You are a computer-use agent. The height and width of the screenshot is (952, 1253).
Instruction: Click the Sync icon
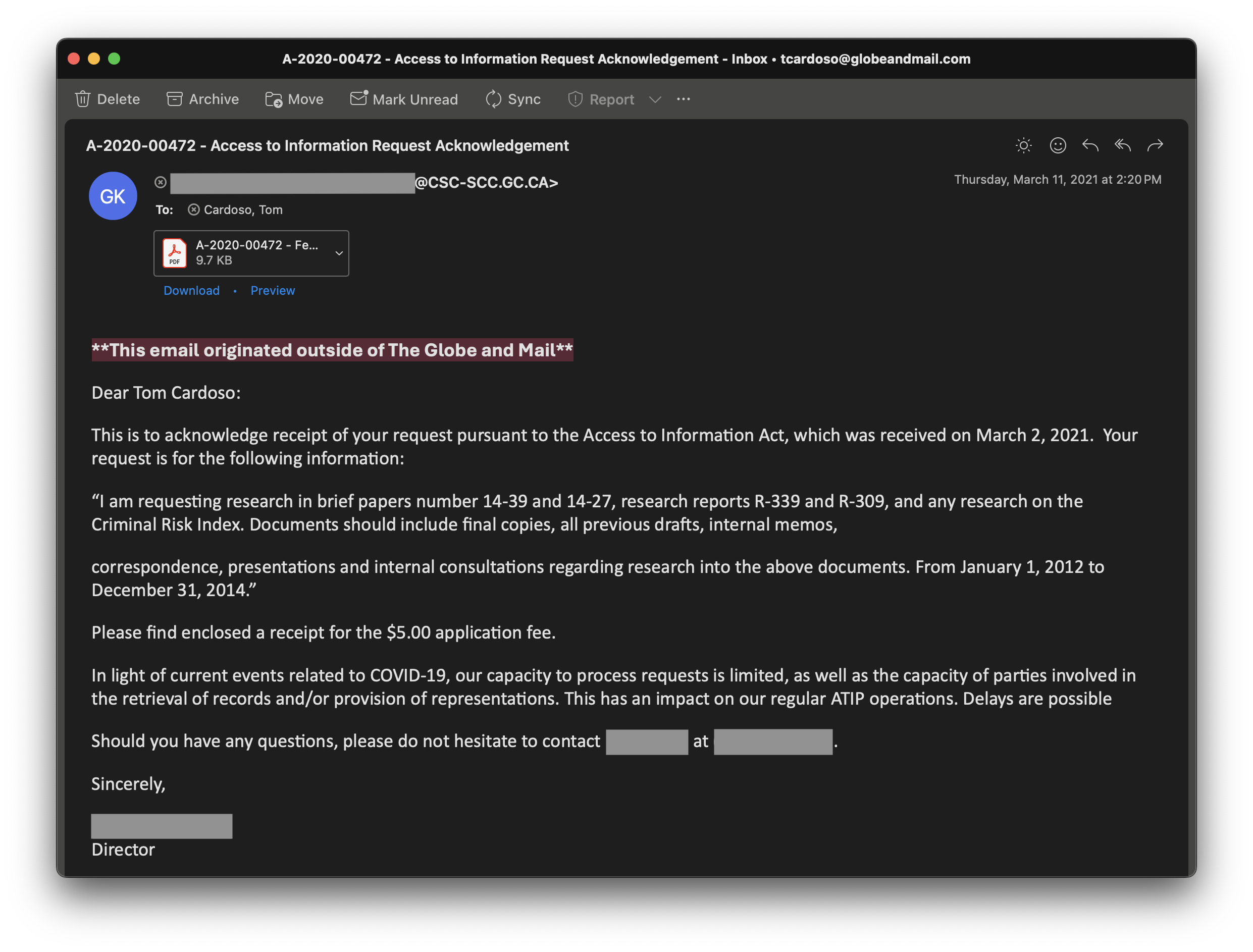(x=494, y=99)
